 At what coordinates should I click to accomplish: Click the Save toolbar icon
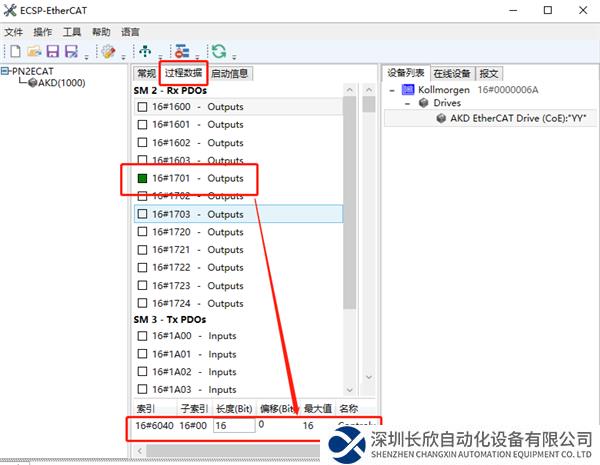coord(52,51)
